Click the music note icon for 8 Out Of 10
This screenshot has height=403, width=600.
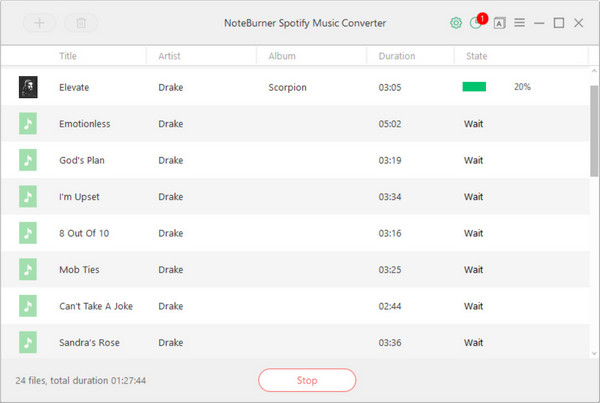pos(28,233)
